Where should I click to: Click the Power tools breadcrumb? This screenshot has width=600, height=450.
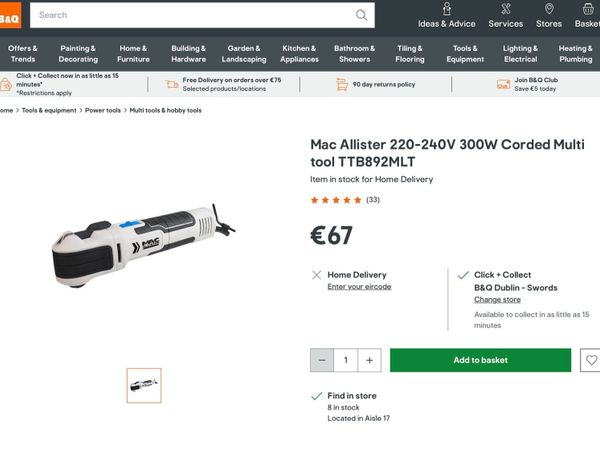pyautogui.click(x=103, y=110)
